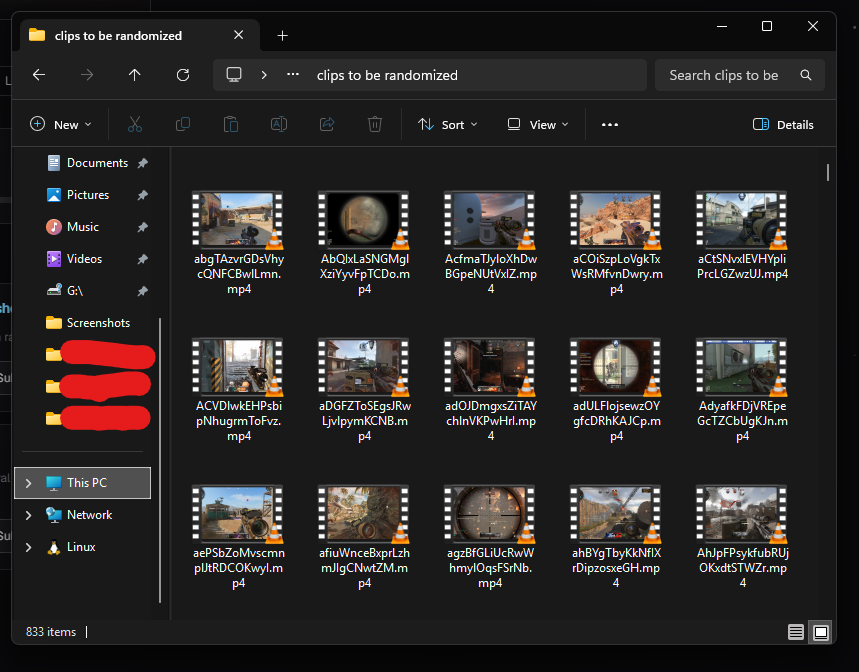This screenshot has width=859, height=672.
Task: Click the Share icon in toolbar
Action: point(327,124)
